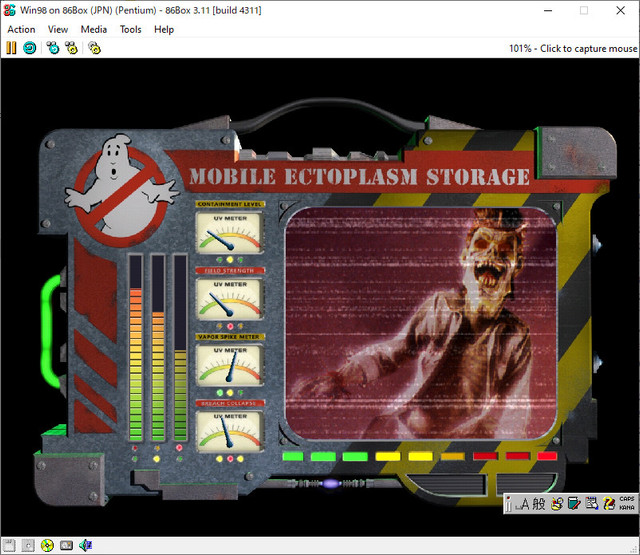Open the View menu

[58, 29]
